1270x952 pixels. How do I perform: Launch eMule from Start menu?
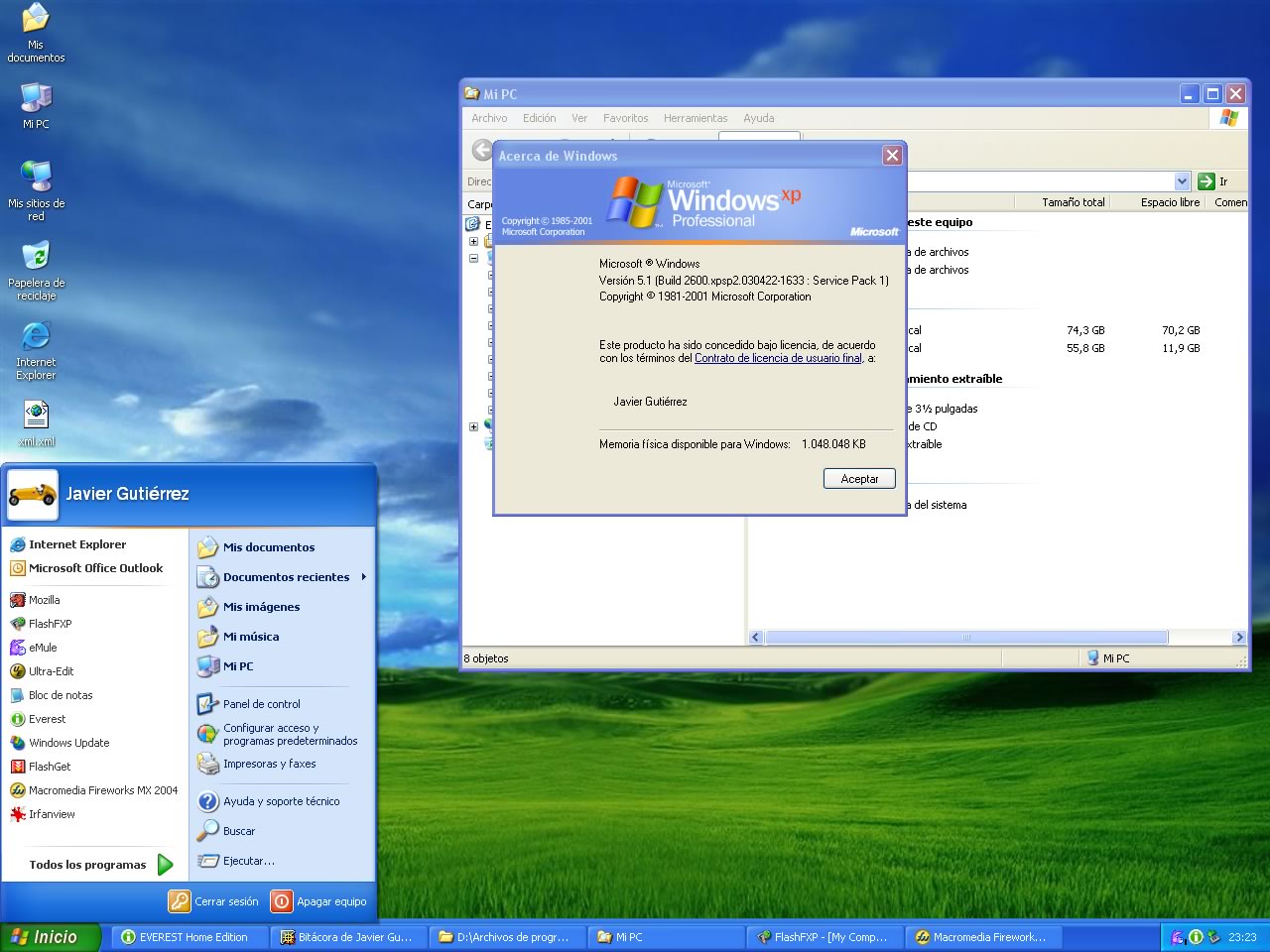tap(34, 648)
